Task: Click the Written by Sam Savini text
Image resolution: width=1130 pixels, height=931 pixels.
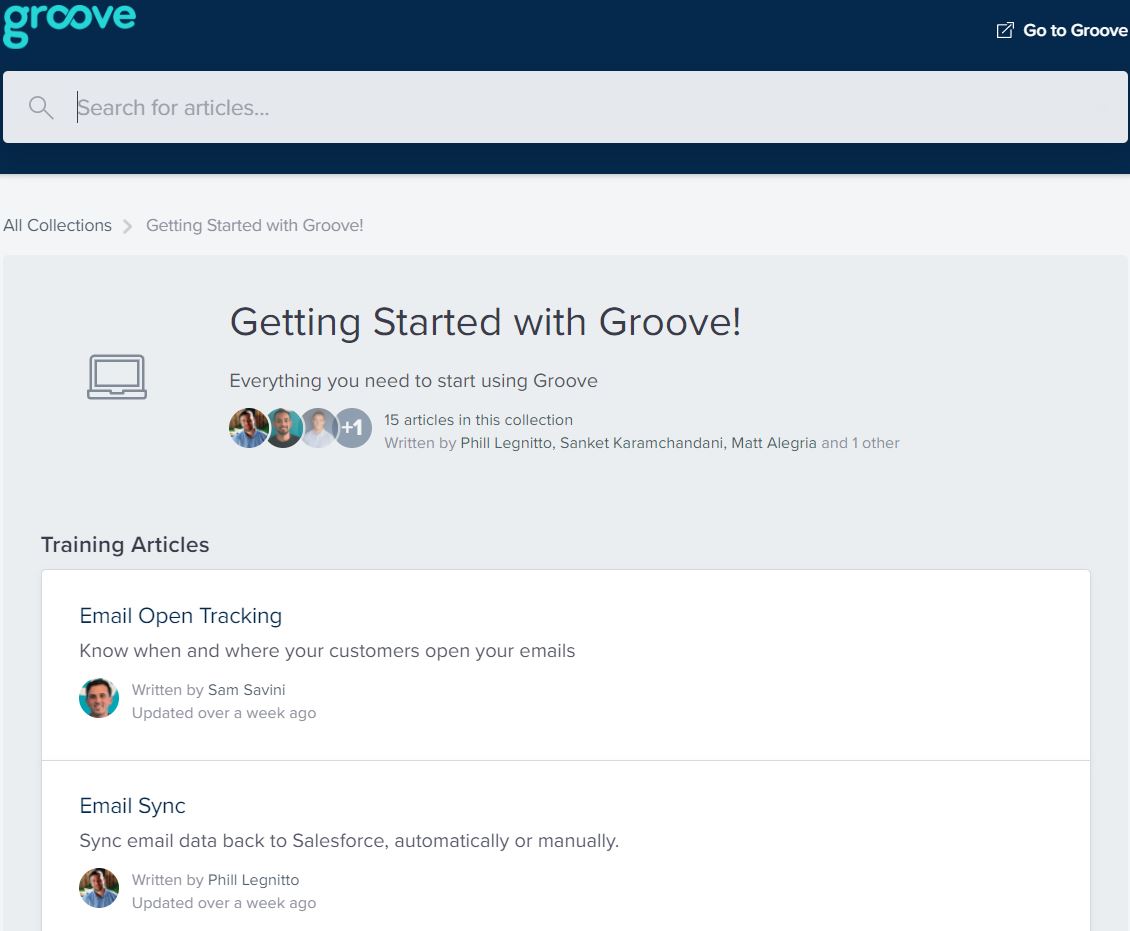Action: pyautogui.click(x=208, y=690)
